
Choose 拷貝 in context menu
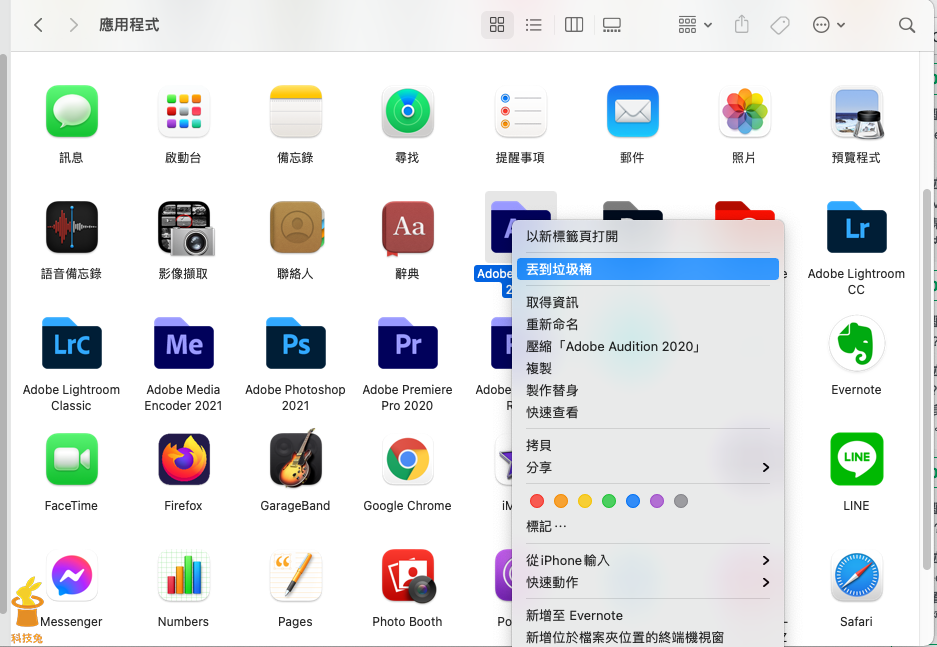pos(648,445)
